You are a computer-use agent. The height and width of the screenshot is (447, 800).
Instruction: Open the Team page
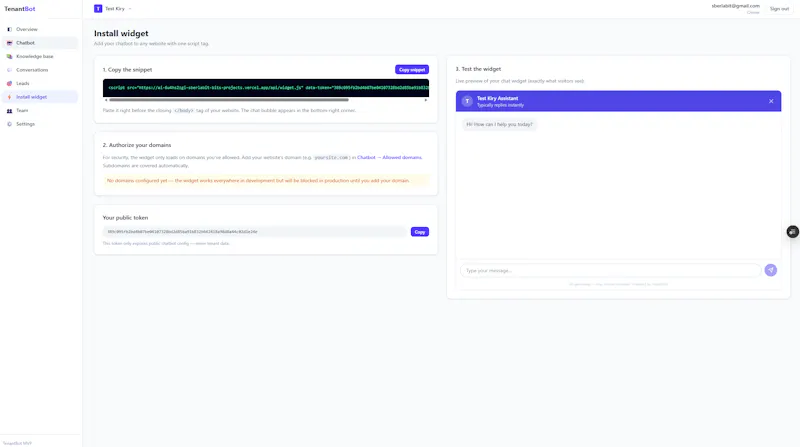[x=40, y=111]
